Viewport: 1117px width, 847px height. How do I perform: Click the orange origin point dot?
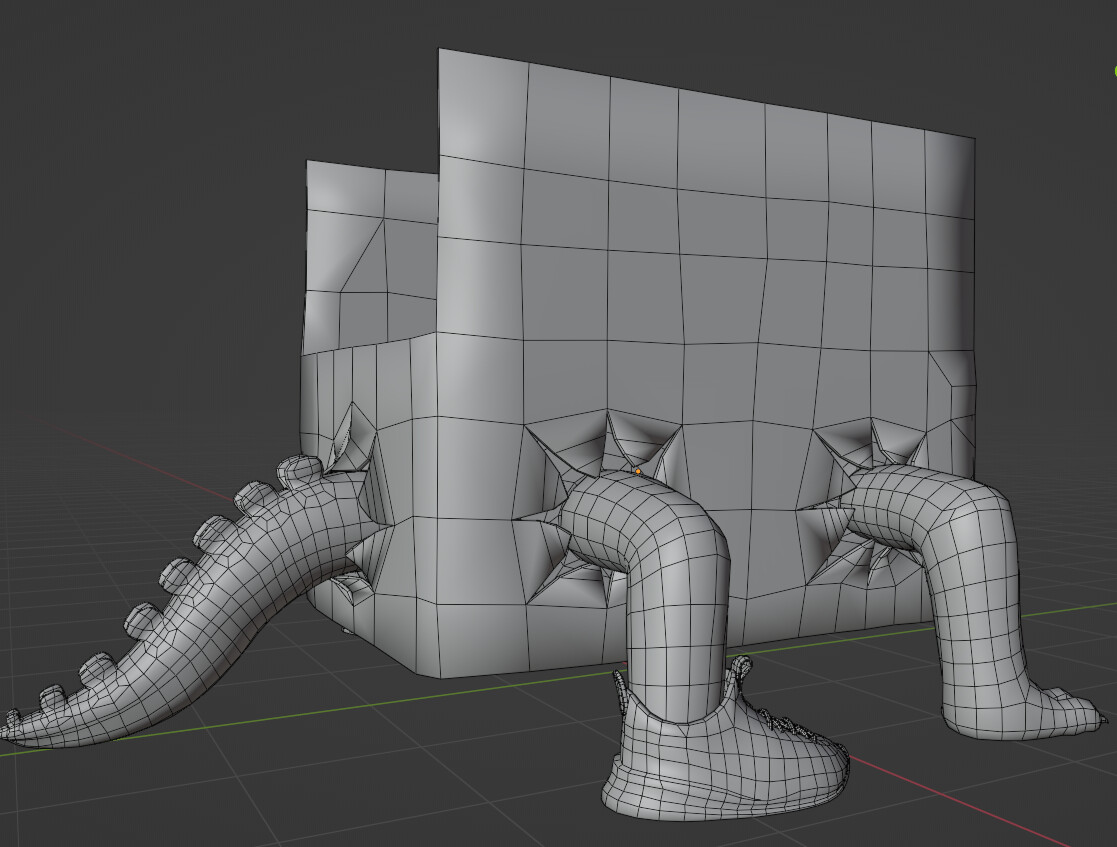click(638, 471)
